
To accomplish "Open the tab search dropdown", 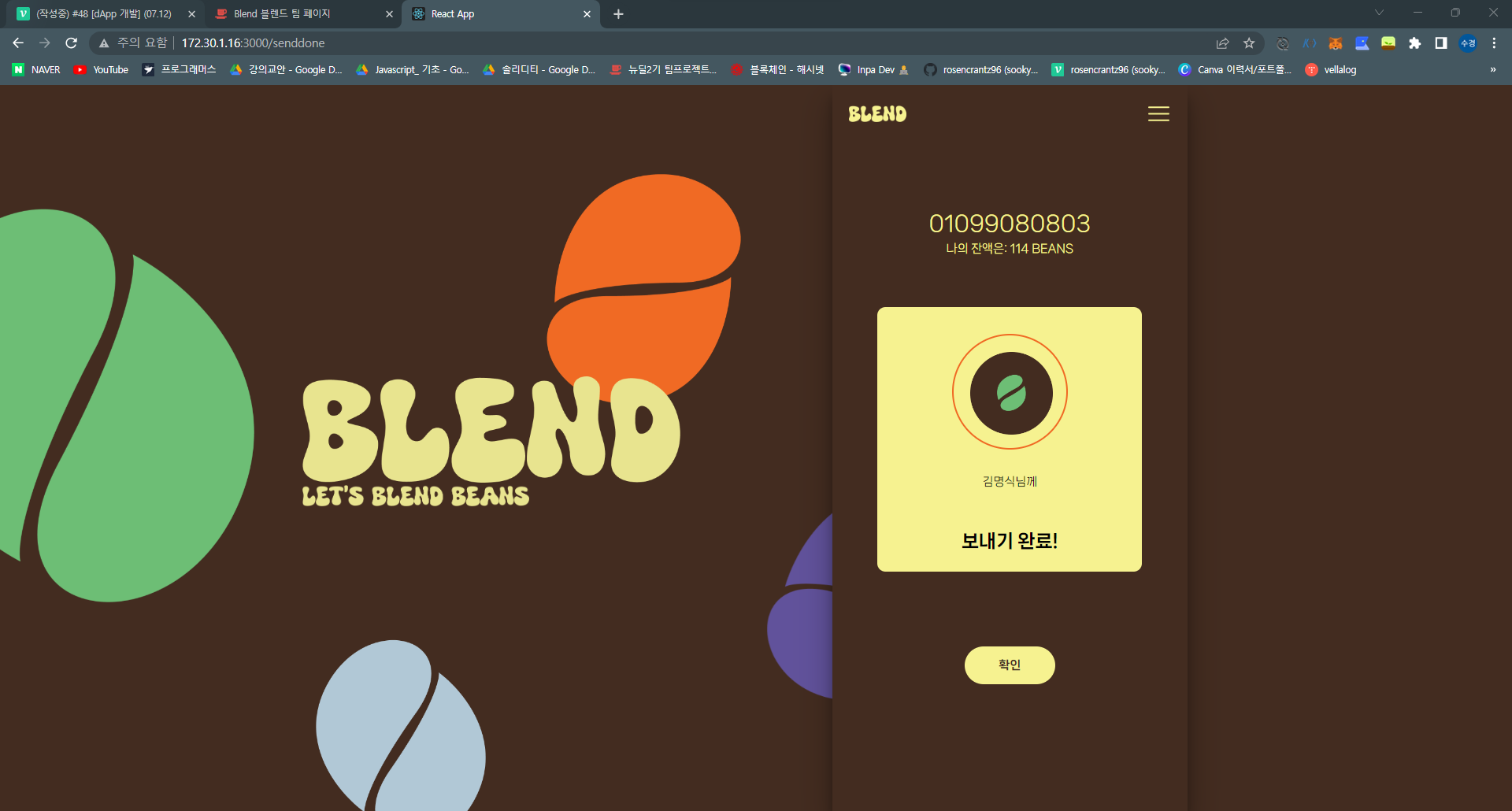I will point(1379,13).
